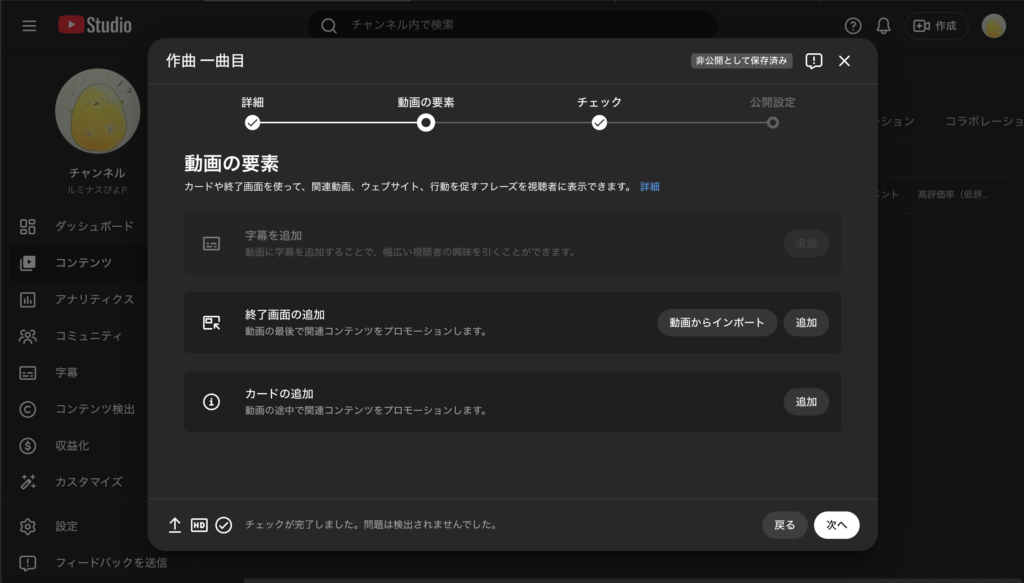The image size is (1024, 583).
Task: Select the 動画の要素 step
Action: click(x=426, y=122)
